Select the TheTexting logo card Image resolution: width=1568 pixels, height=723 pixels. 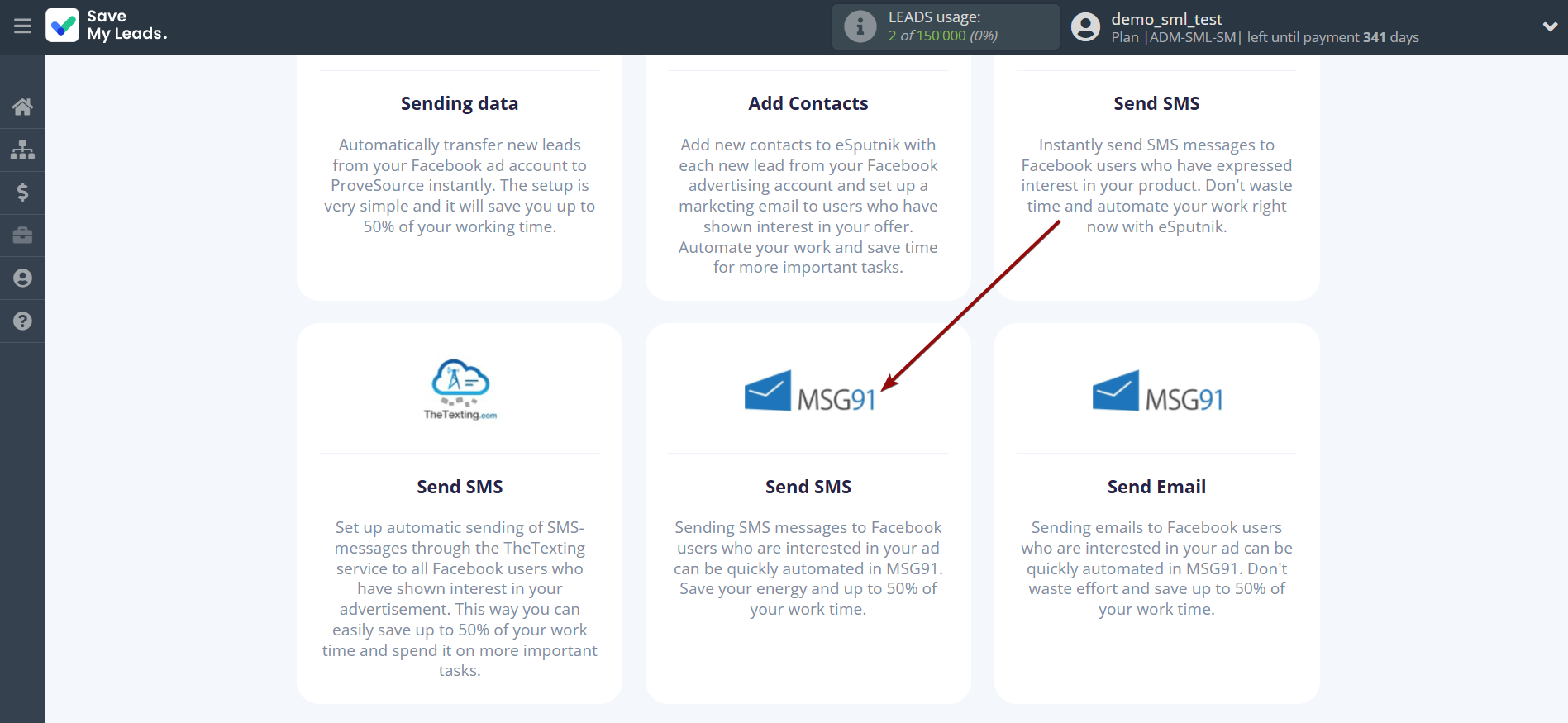[460, 390]
